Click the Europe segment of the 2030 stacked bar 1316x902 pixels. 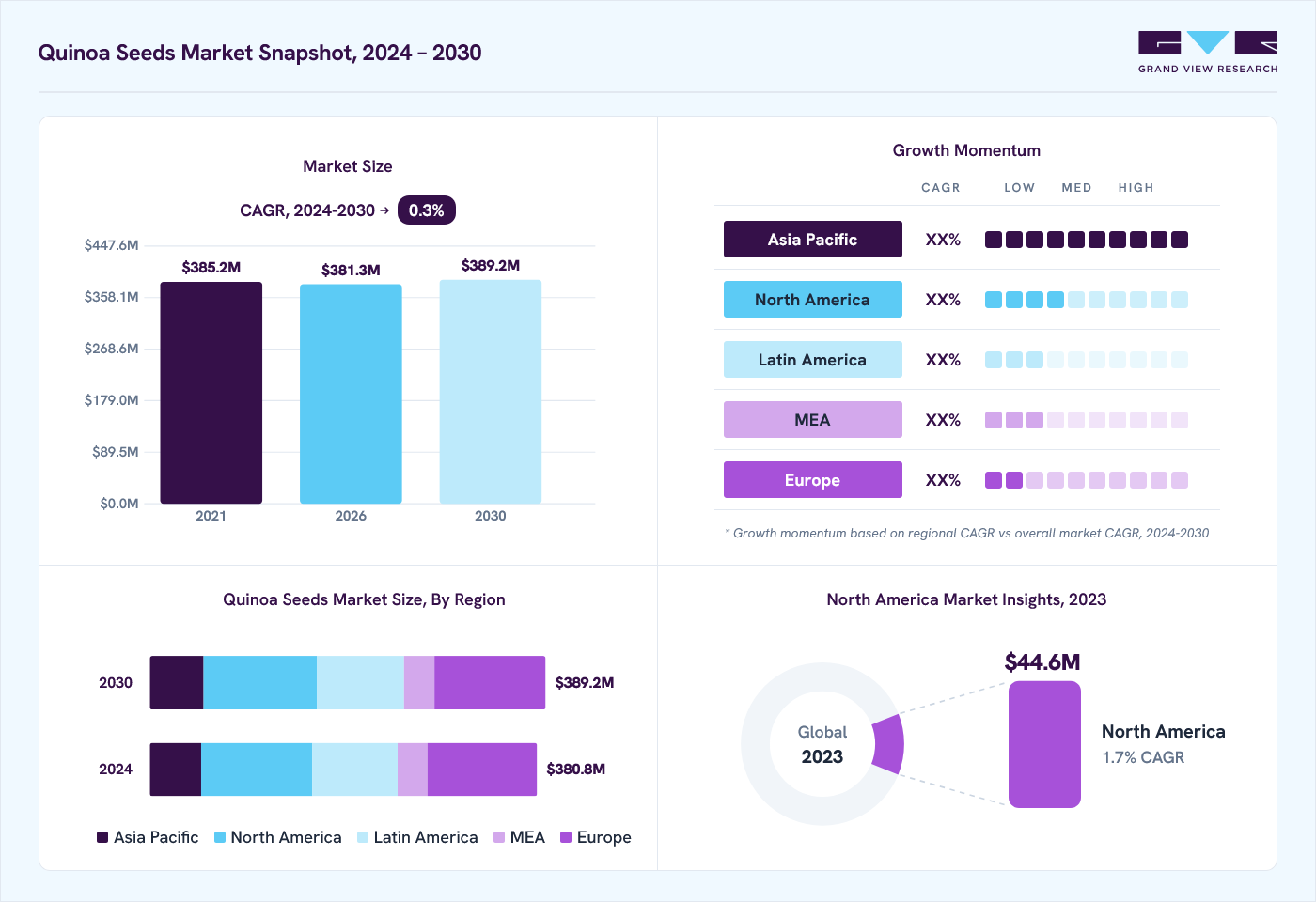(490, 683)
